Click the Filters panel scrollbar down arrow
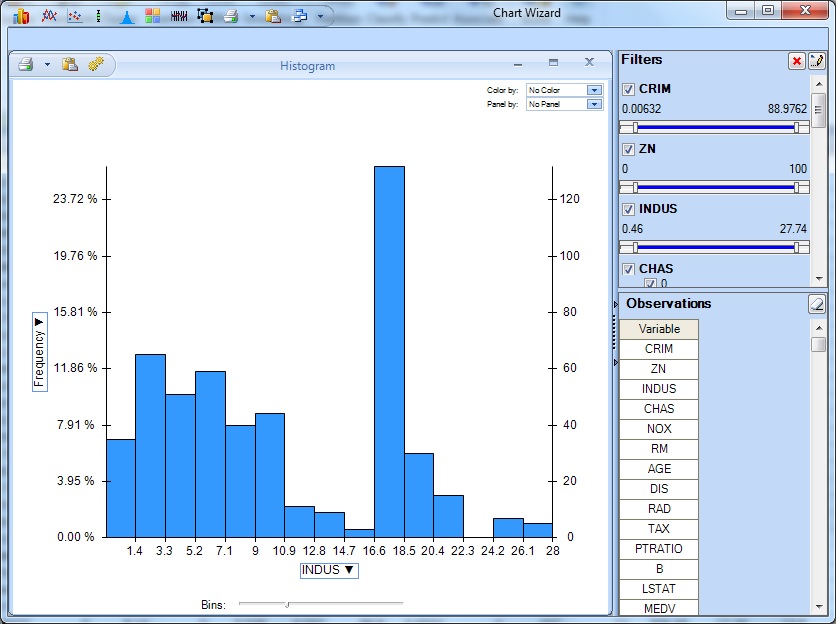Viewport: 836px width, 624px height. point(819,278)
